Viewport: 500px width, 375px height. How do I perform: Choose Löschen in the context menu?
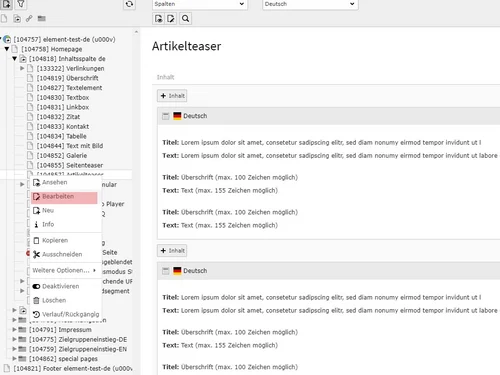pyautogui.click(x=66, y=300)
